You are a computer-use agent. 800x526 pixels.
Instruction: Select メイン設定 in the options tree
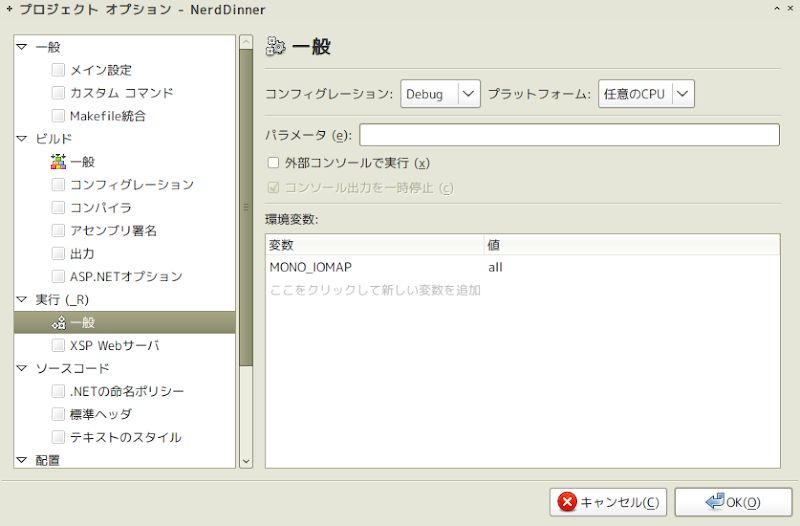pos(101,70)
